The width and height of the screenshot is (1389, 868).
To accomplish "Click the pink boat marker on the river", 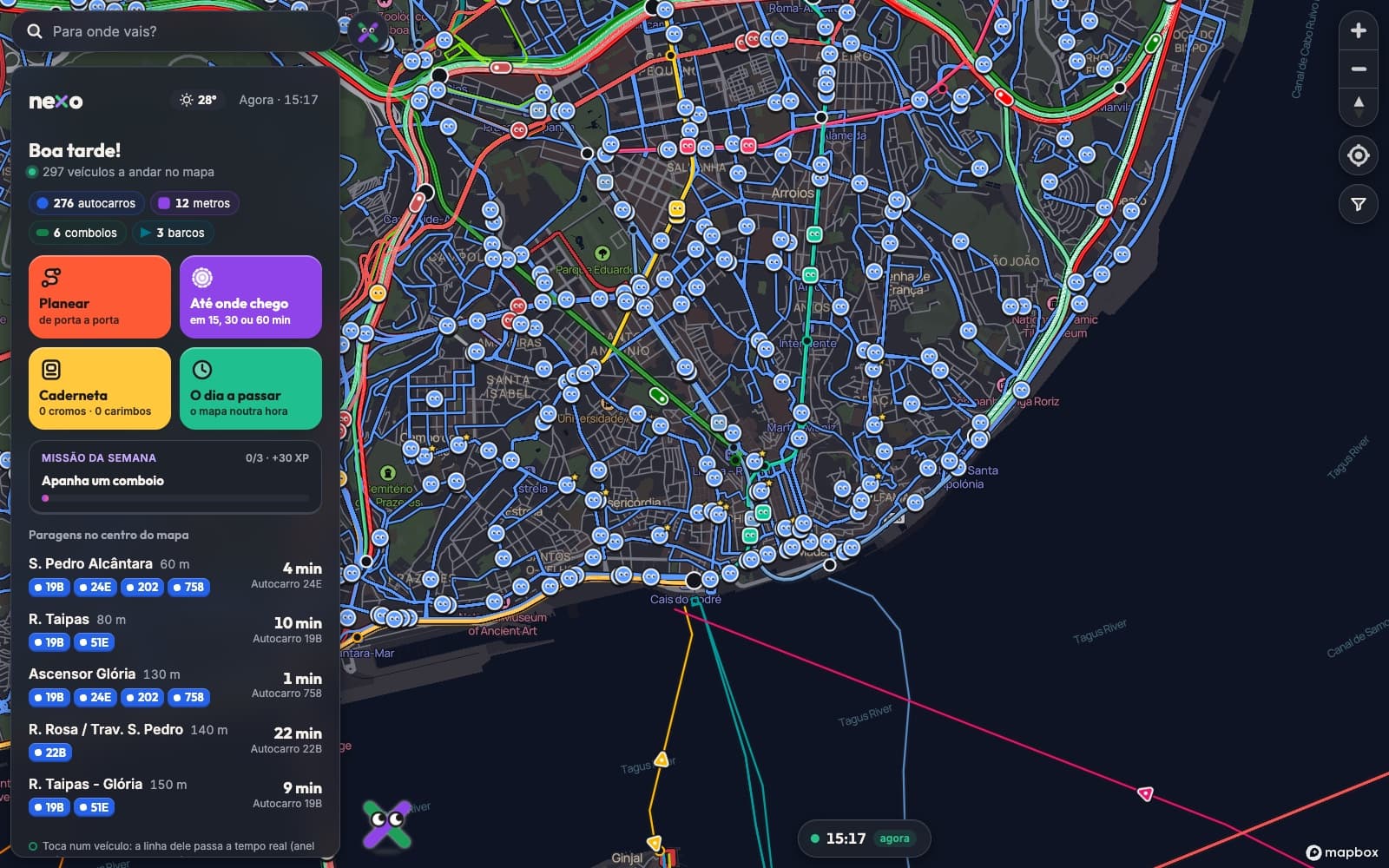I will (1146, 792).
